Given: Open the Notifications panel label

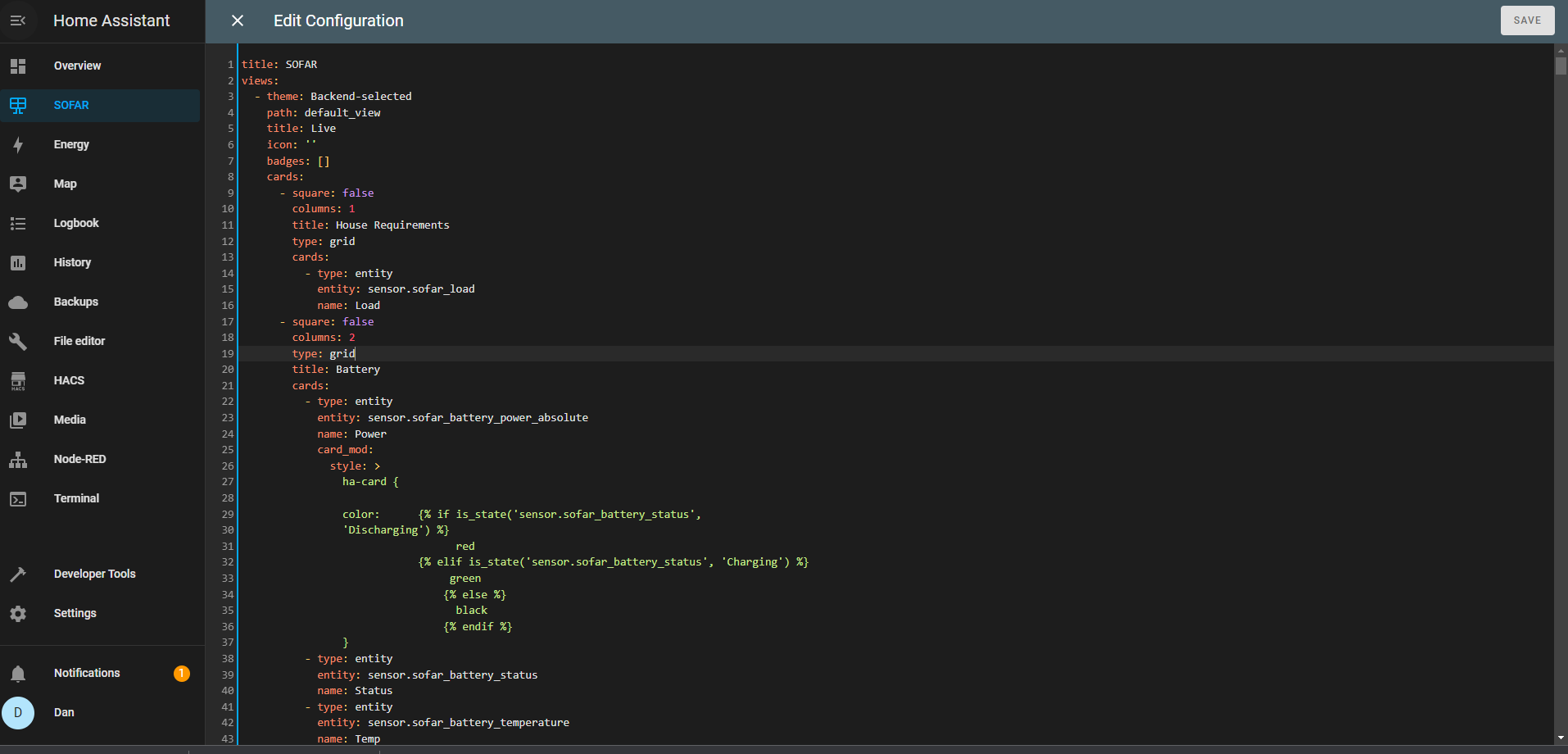Looking at the screenshot, I should pyautogui.click(x=87, y=673).
